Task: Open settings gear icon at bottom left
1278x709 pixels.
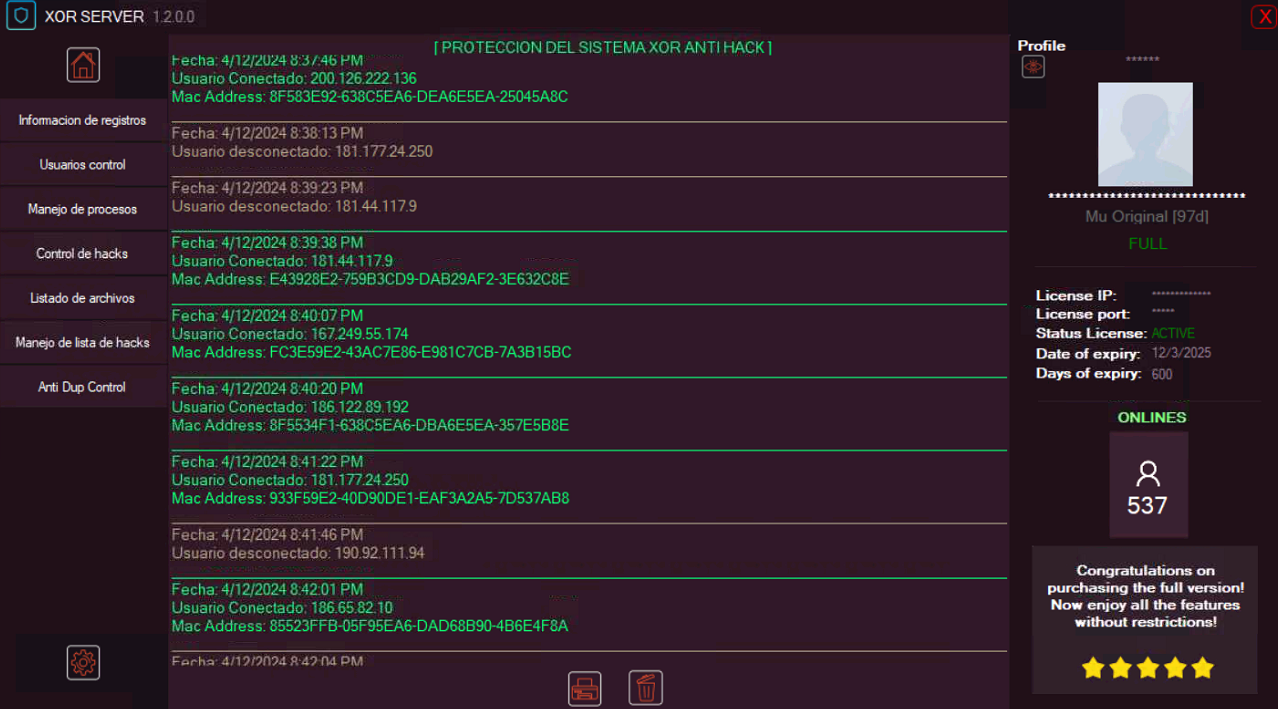Action: pyautogui.click(x=84, y=662)
